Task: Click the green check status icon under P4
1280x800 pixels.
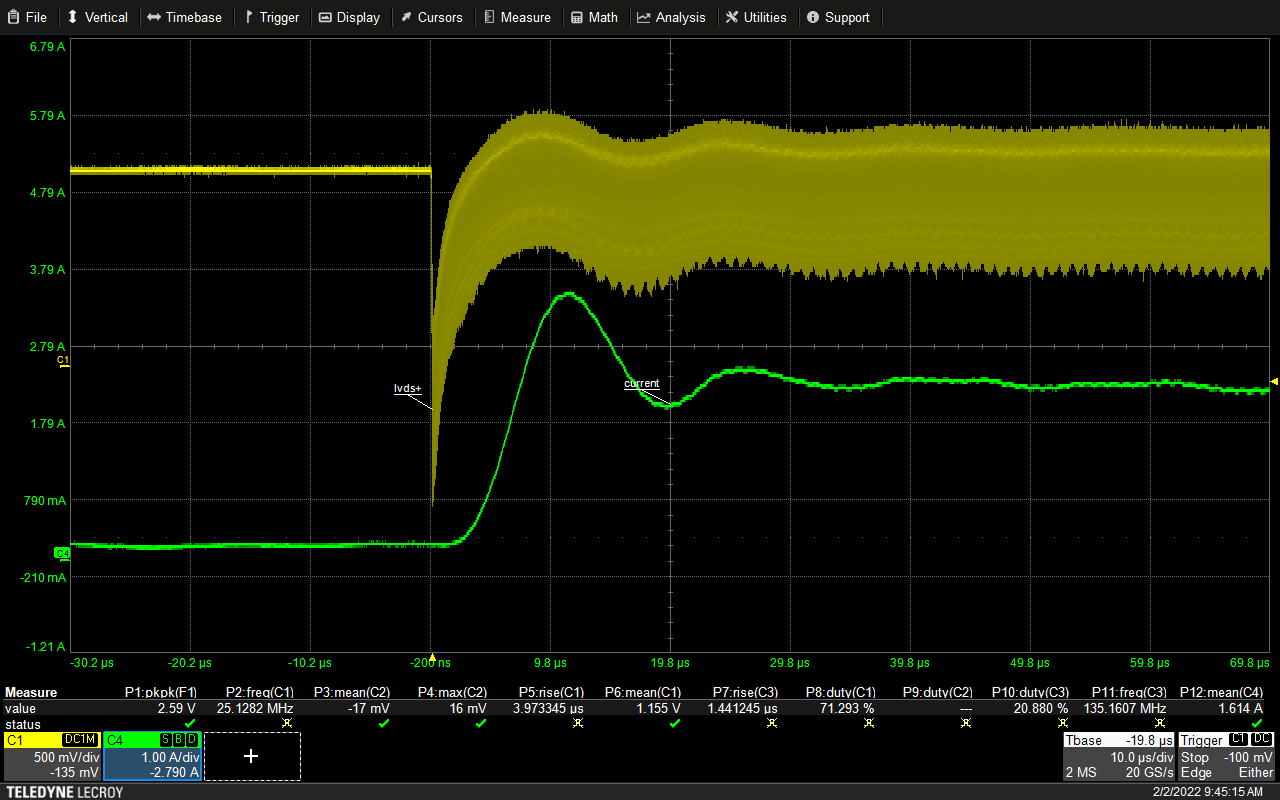Action: click(x=481, y=722)
